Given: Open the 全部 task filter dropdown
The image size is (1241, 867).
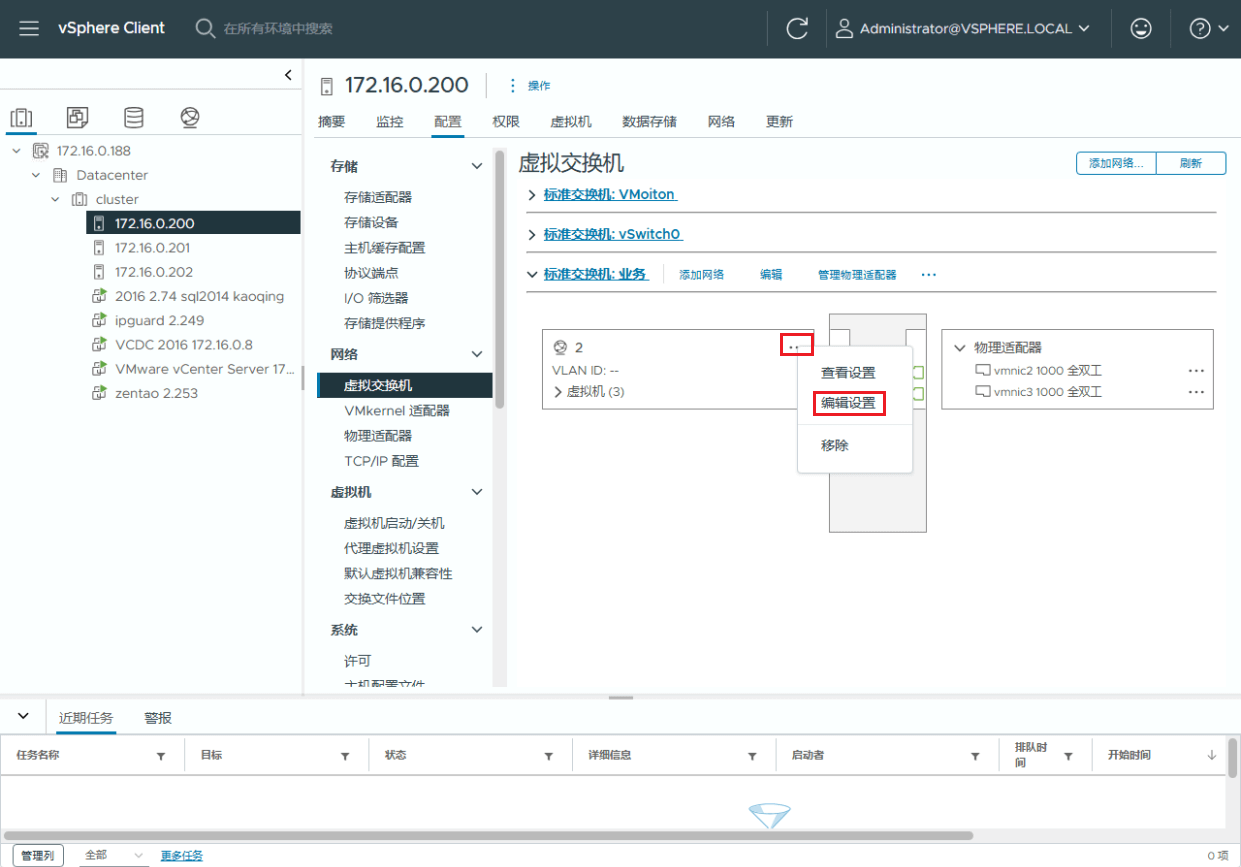Looking at the screenshot, I should point(115,856).
